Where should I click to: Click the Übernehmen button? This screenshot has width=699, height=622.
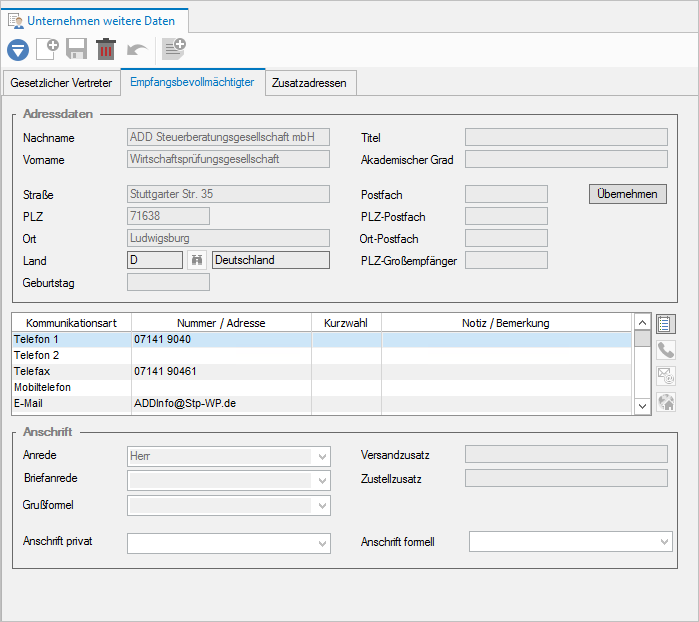pos(628,194)
